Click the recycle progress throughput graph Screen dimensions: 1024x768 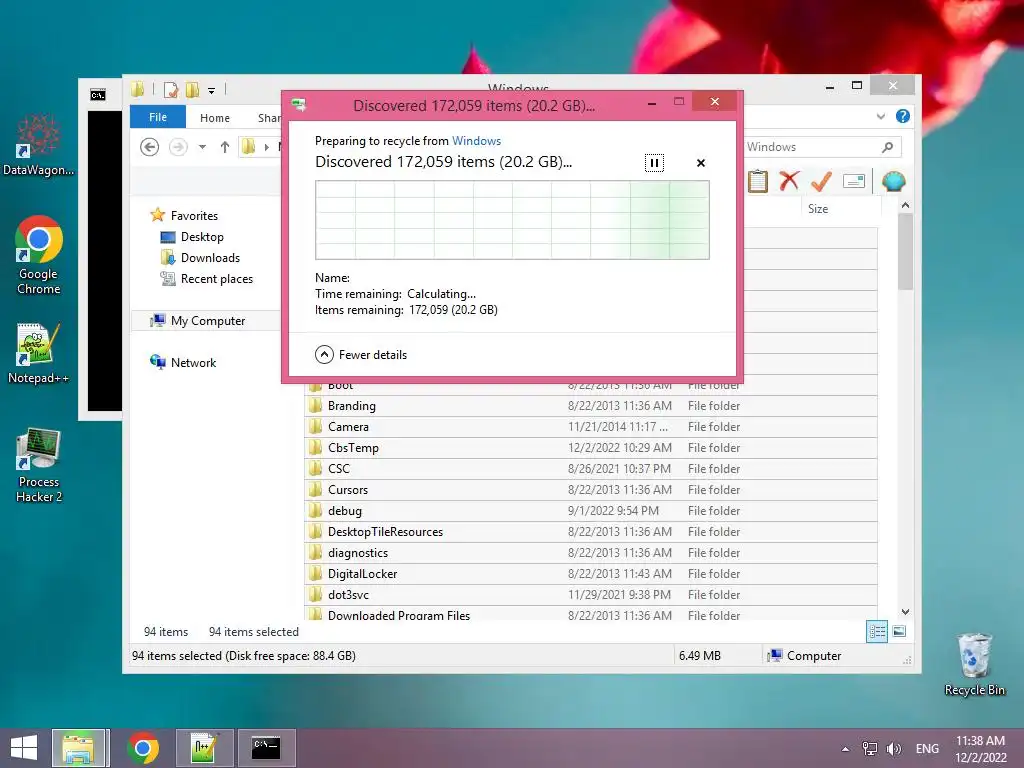pos(512,220)
